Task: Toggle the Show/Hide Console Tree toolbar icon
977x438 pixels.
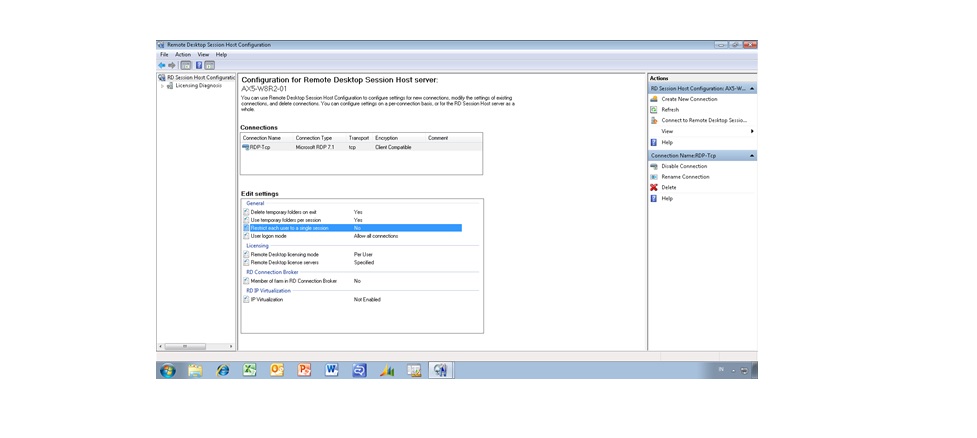Action: (186, 65)
